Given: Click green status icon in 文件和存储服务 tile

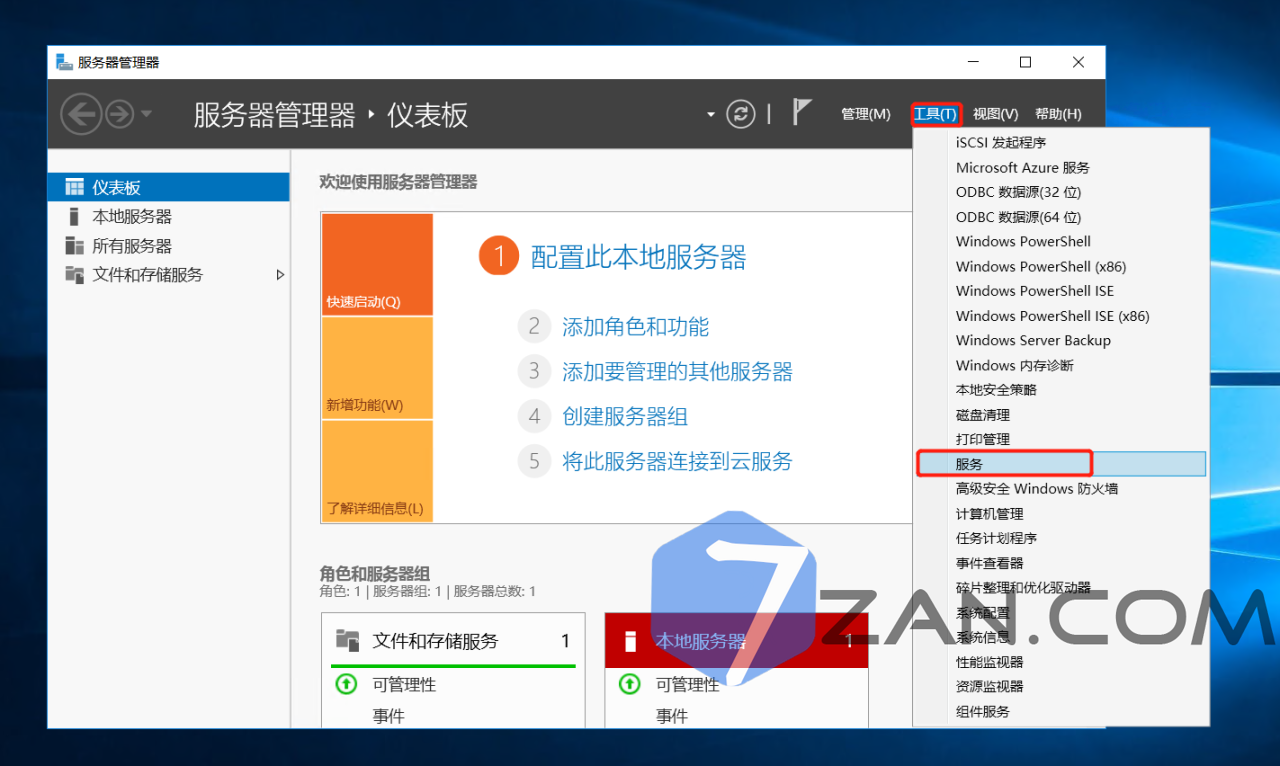Looking at the screenshot, I should coord(346,684).
